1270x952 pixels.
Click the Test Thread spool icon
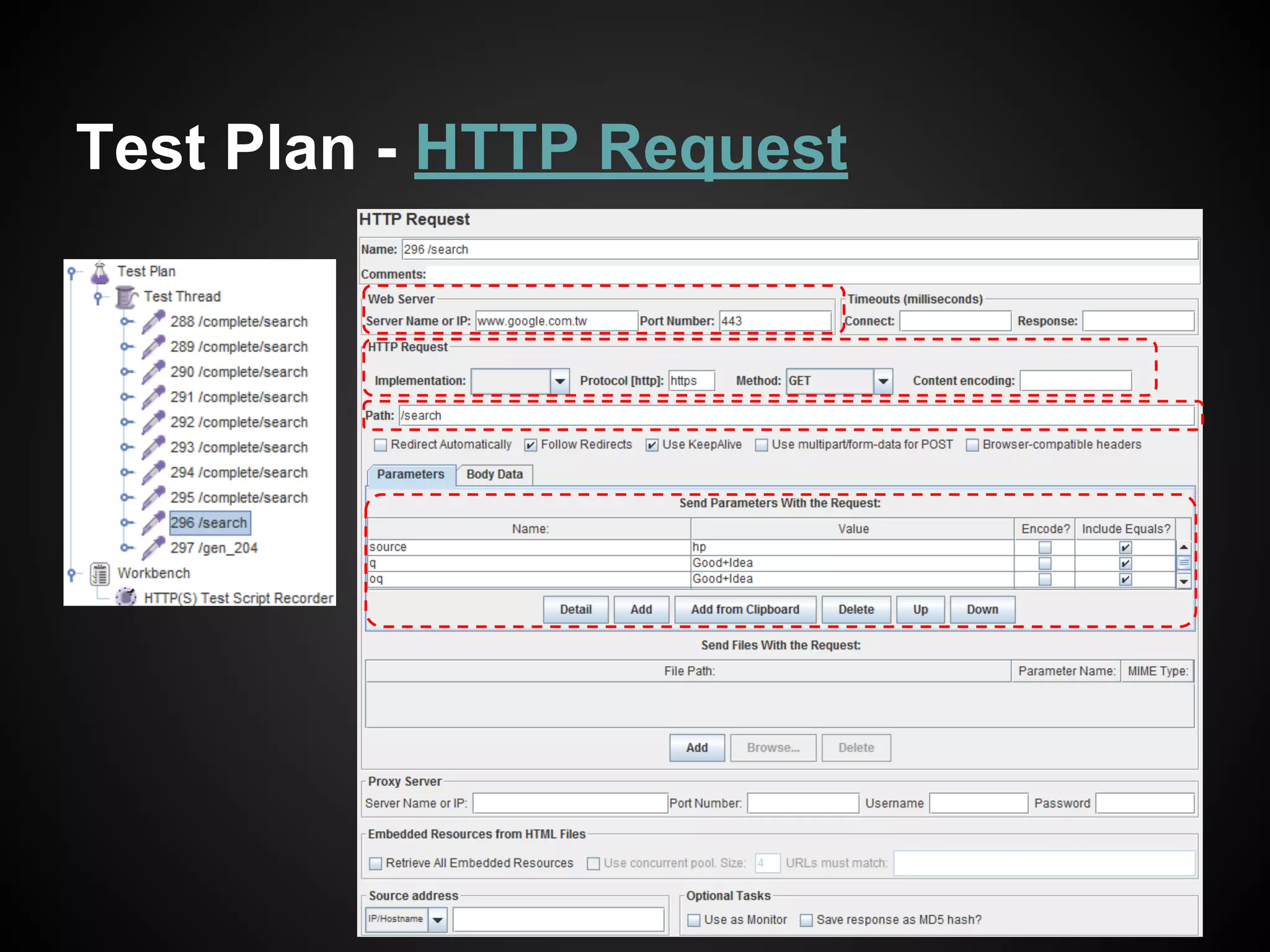click(127, 297)
